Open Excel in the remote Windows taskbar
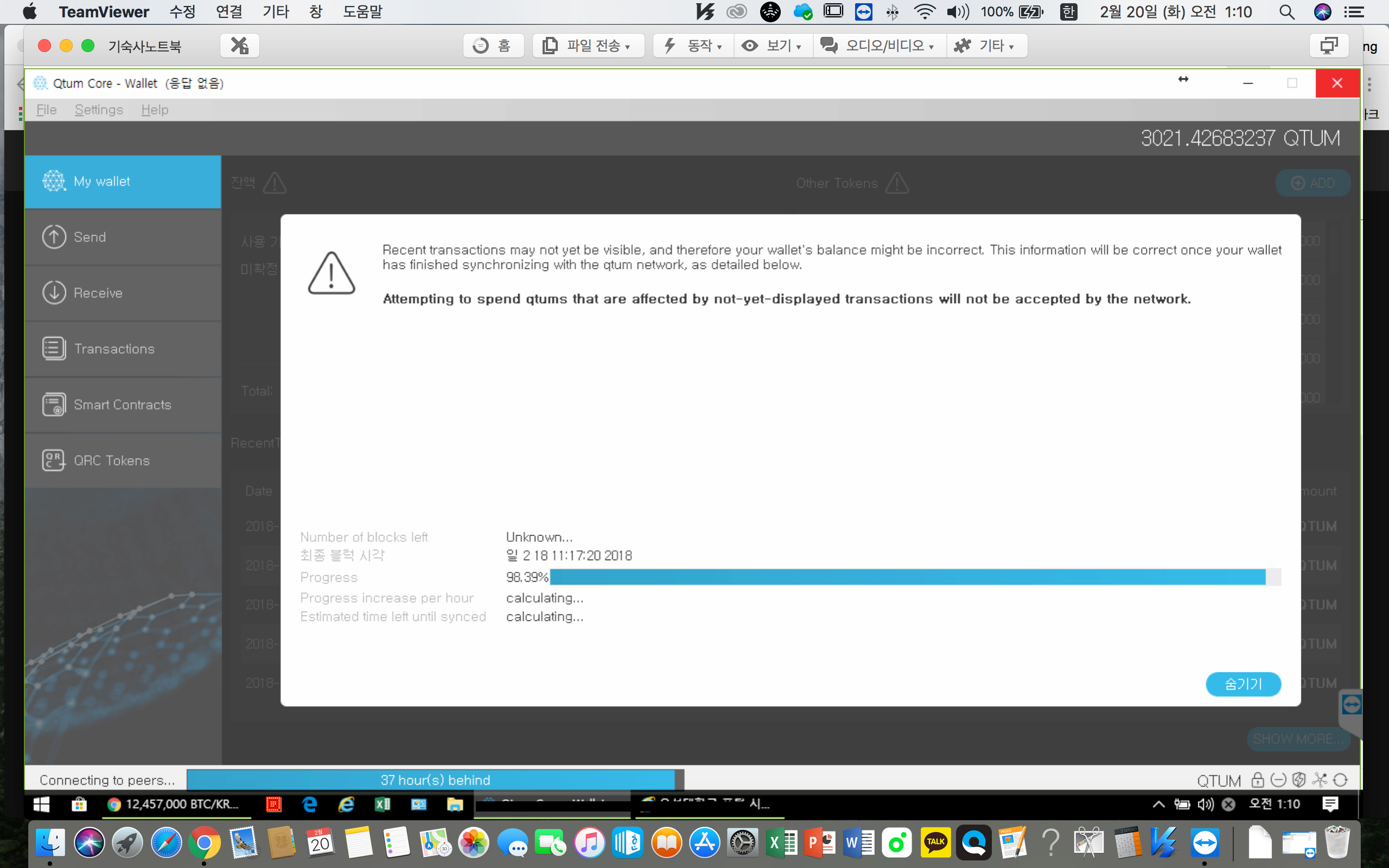The image size is (1389, 868). tap(383, 805)
